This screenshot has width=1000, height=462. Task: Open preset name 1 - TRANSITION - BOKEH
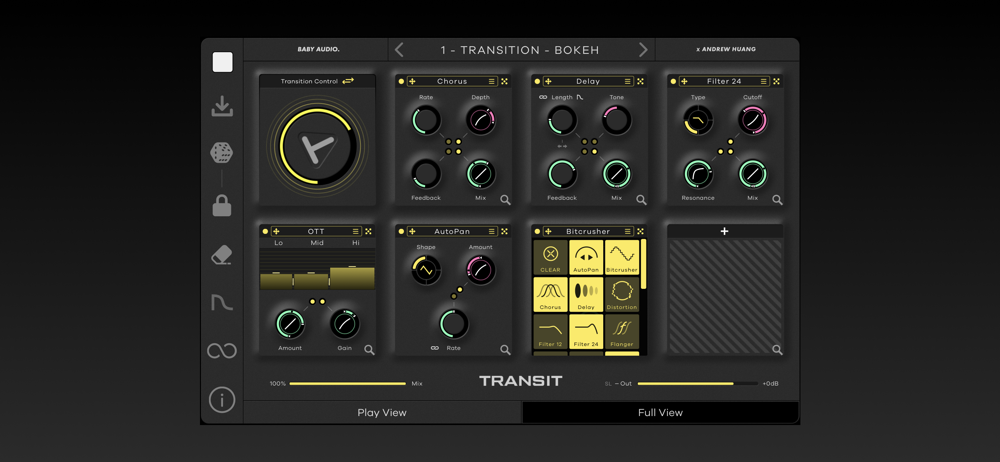tap(520, 50)
